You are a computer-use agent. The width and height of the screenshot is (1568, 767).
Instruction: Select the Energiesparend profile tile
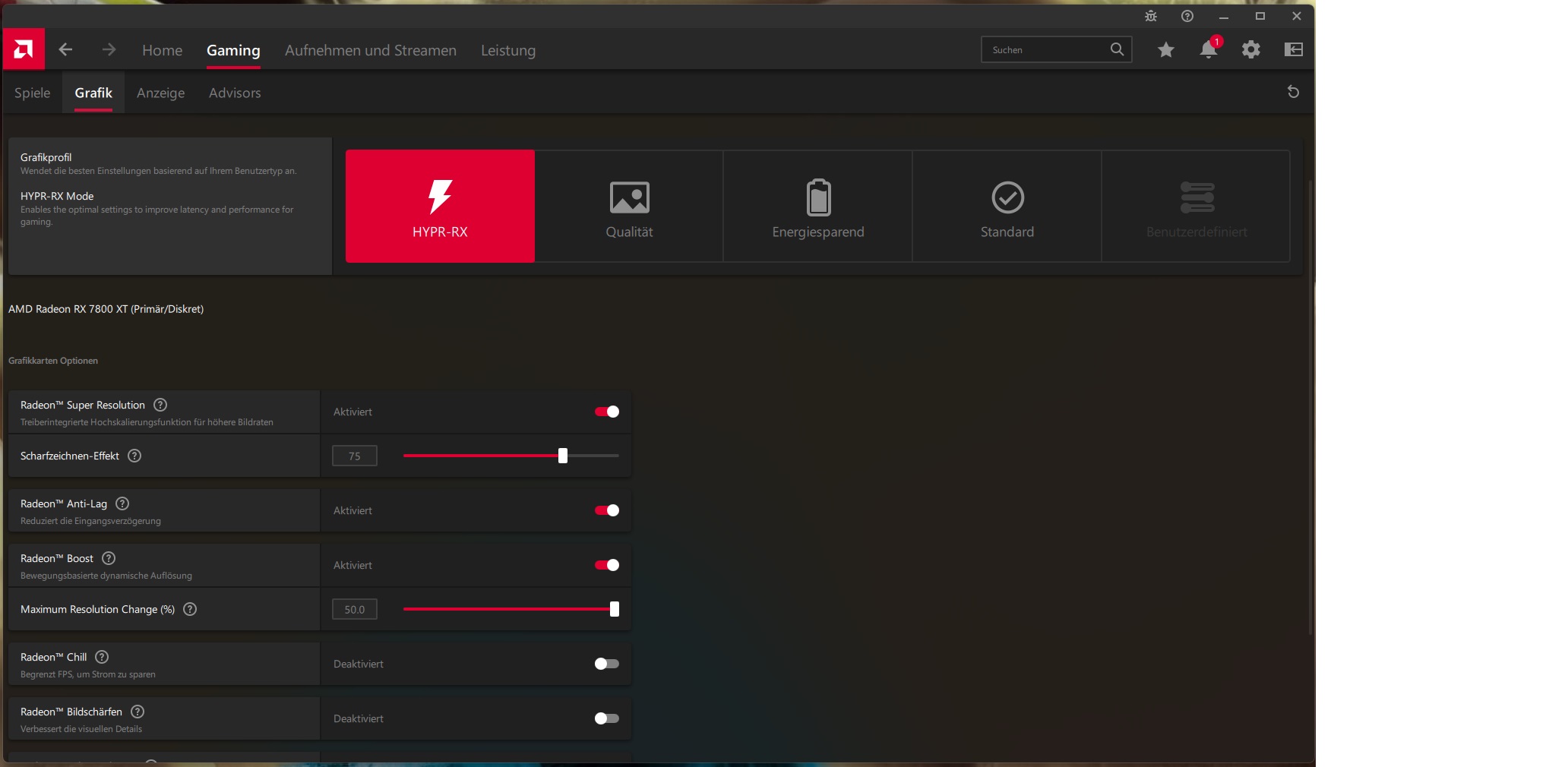point(818,206)
